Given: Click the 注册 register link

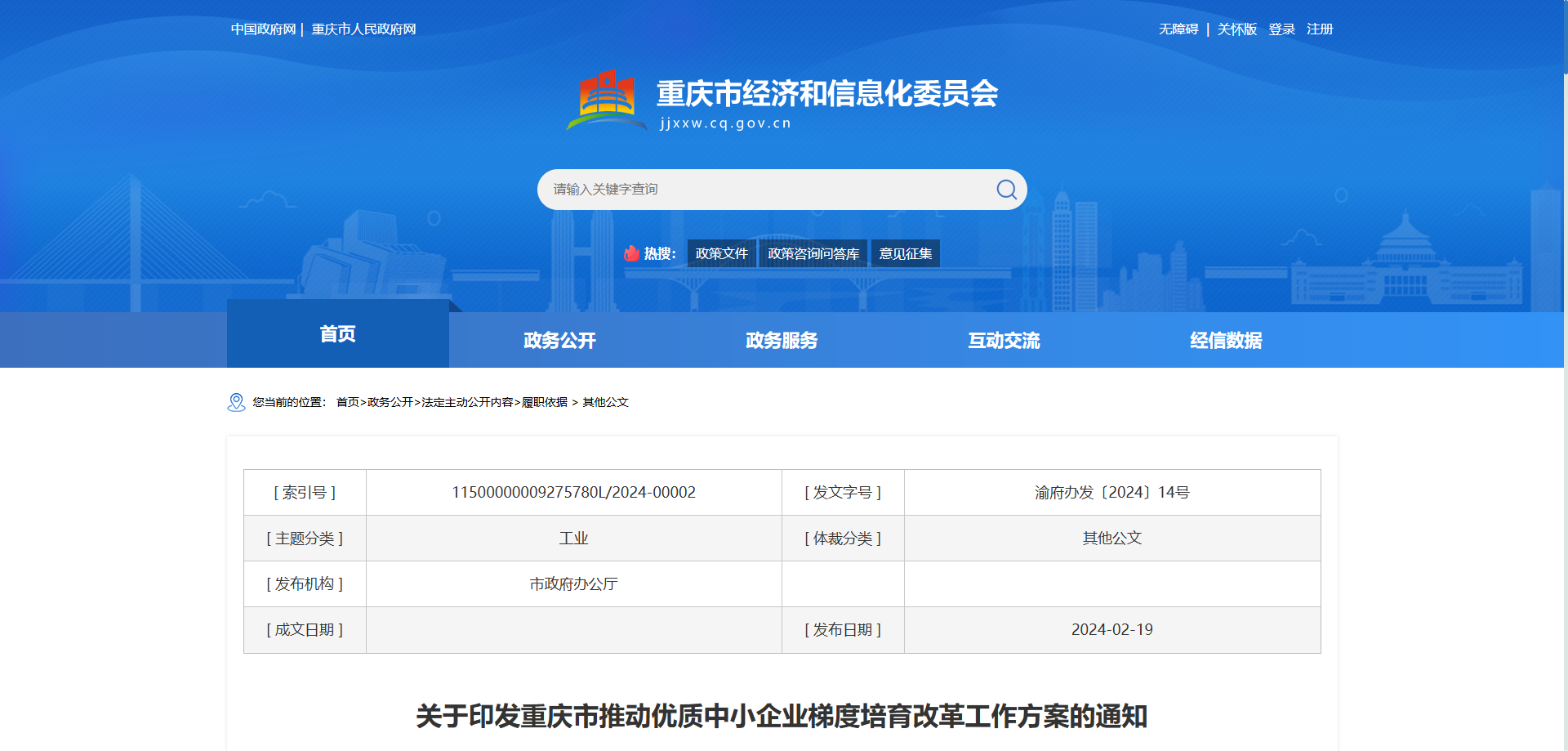Looking at the screenshot, I should [x=1320, y=29].
